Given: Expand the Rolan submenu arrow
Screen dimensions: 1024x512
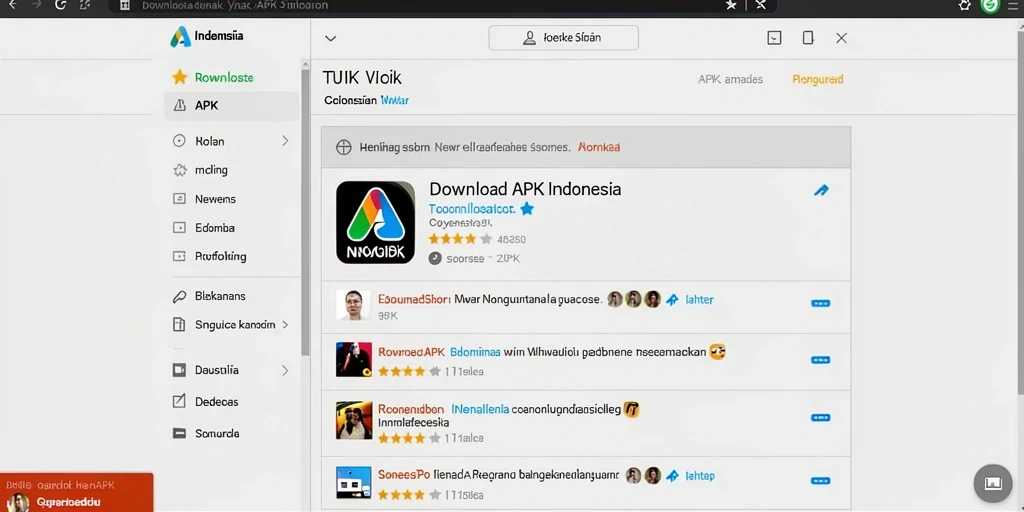Looking at the screenshot, I should (285, 140).
